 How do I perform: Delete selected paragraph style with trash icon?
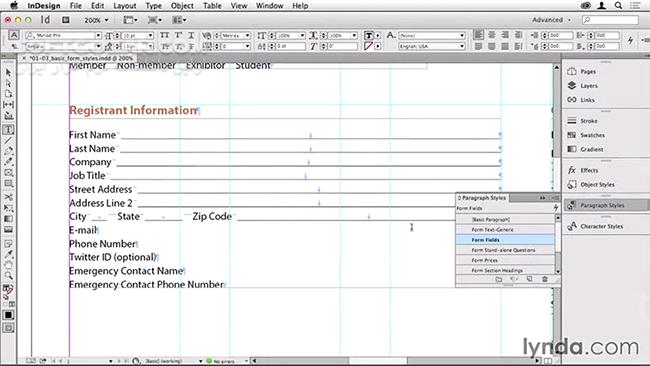[x=545, y=279]
